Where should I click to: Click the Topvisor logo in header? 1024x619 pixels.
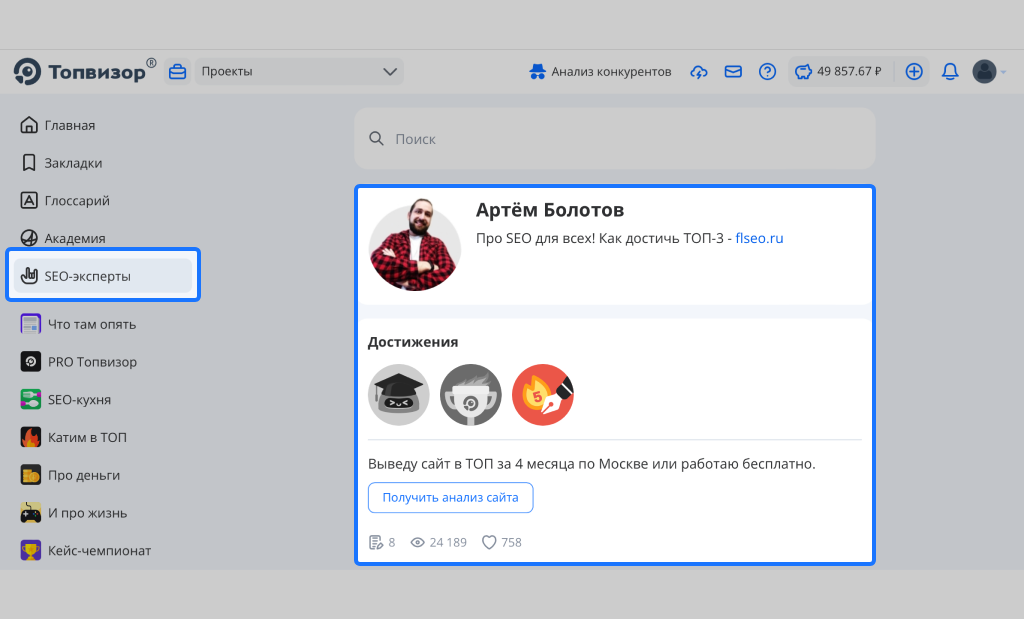tap(84, 71)
